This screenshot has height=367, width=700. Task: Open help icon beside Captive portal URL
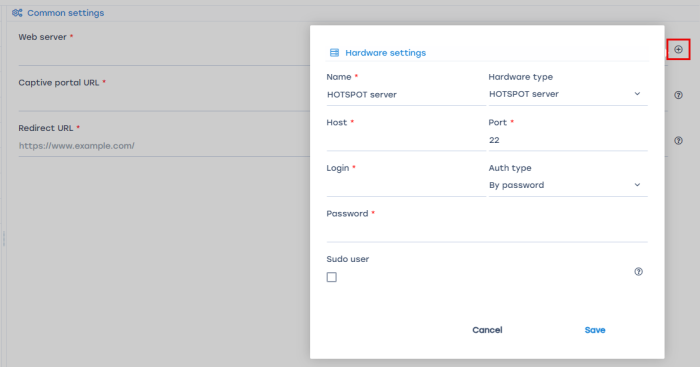tap(678, 95)
